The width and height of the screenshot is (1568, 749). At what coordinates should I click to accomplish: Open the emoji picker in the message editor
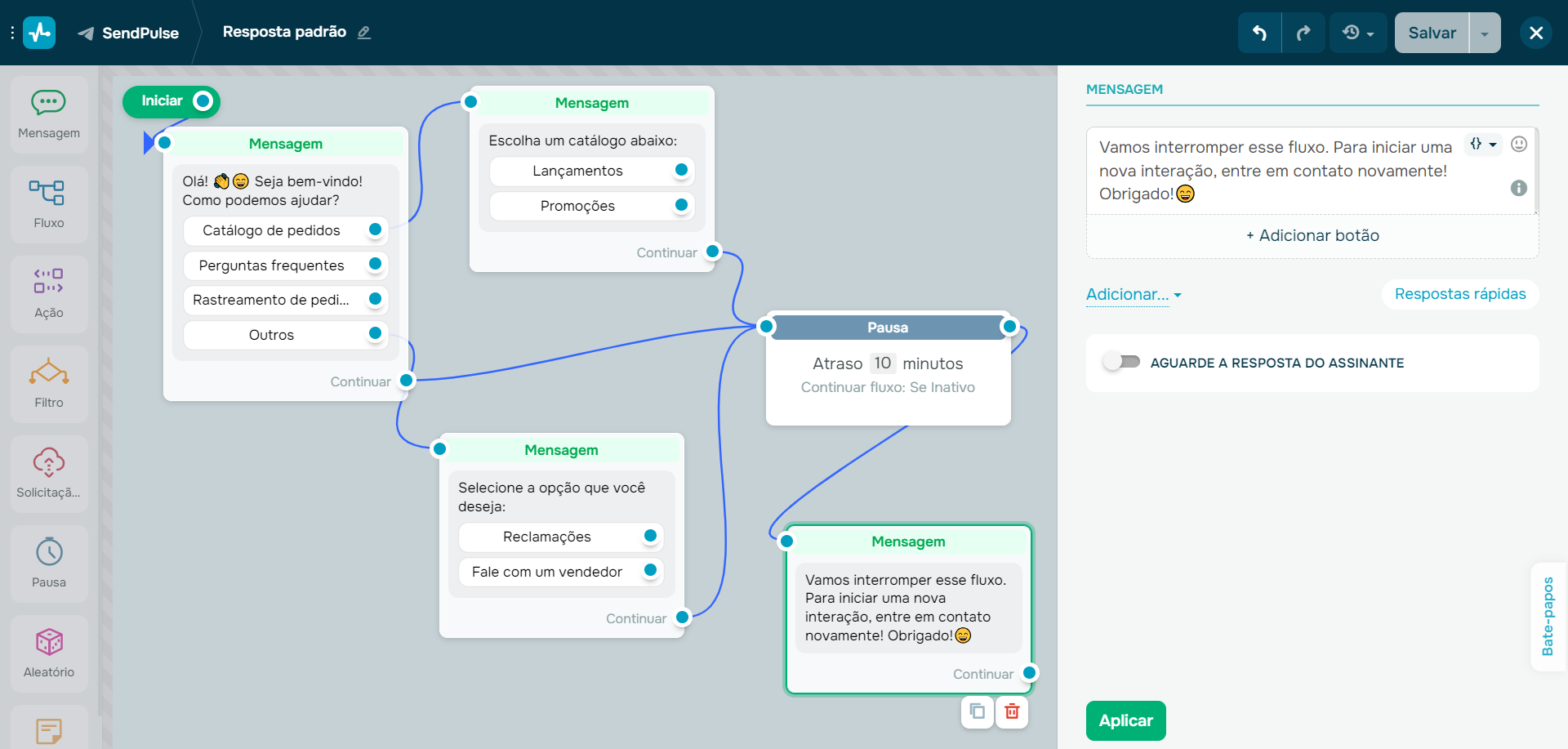[1519, 144]
